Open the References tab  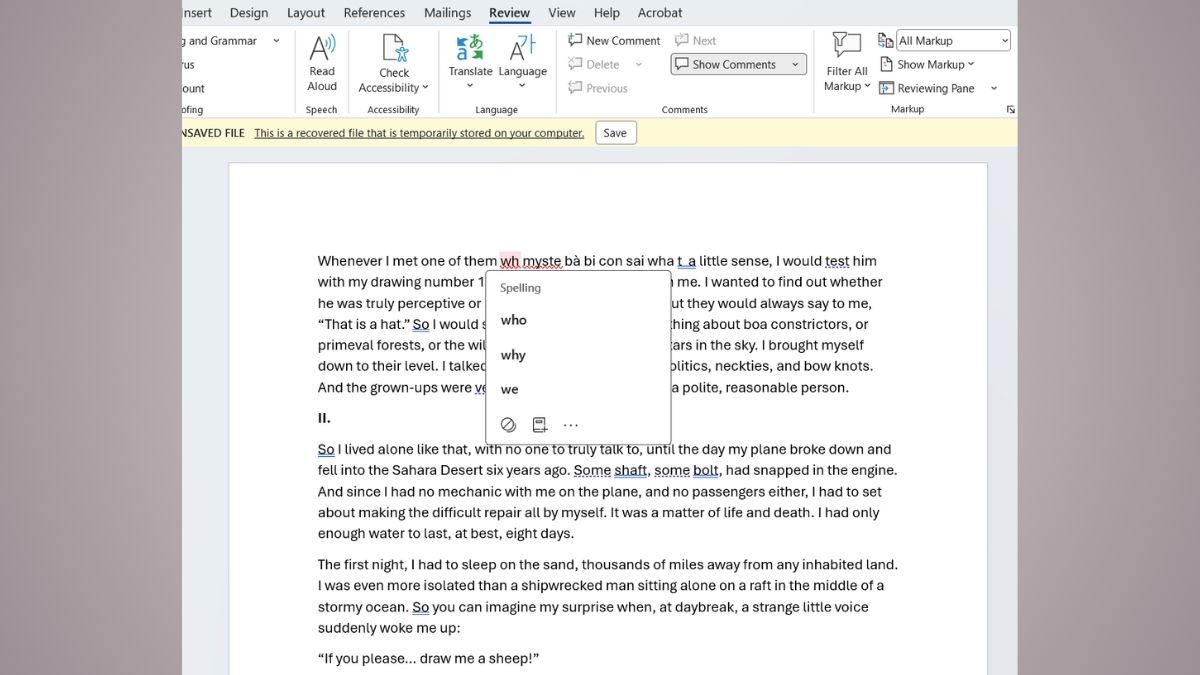pos(374,13)
